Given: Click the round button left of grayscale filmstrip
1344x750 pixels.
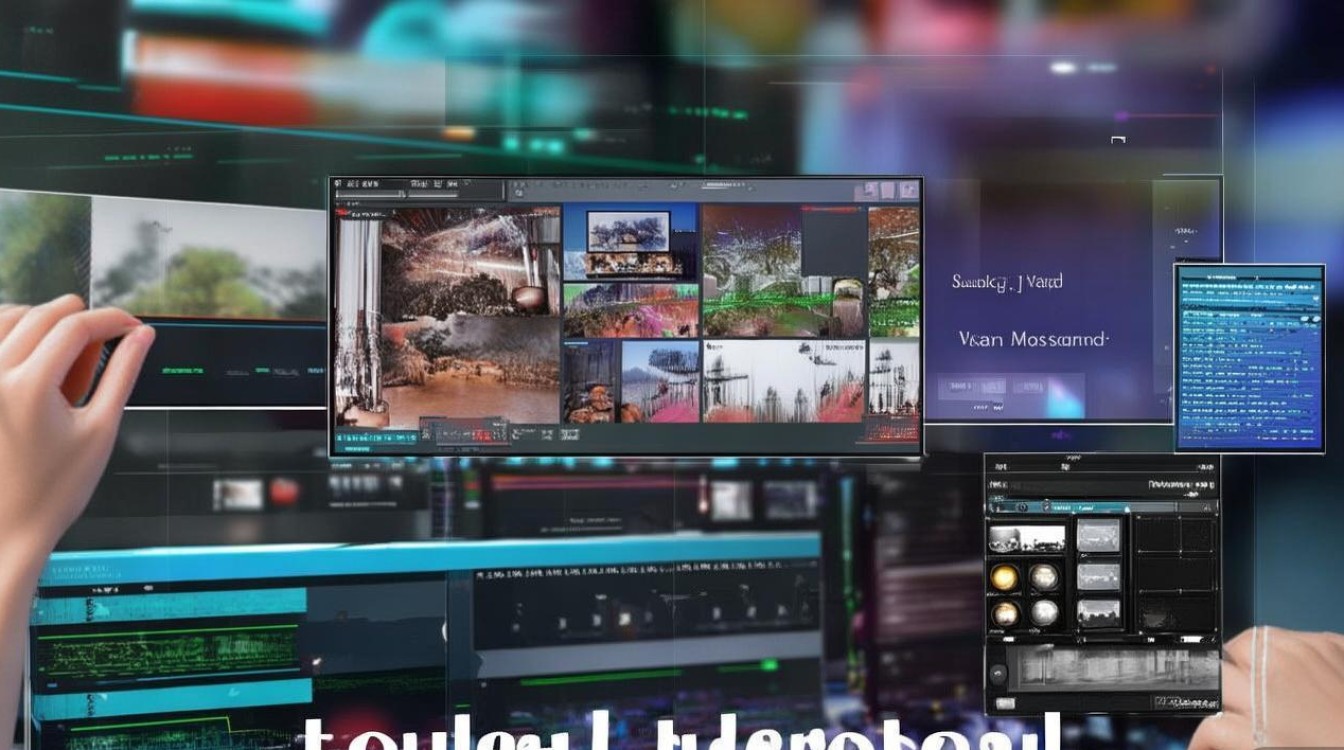Looking at the screenshot, I should coord(996,671).
